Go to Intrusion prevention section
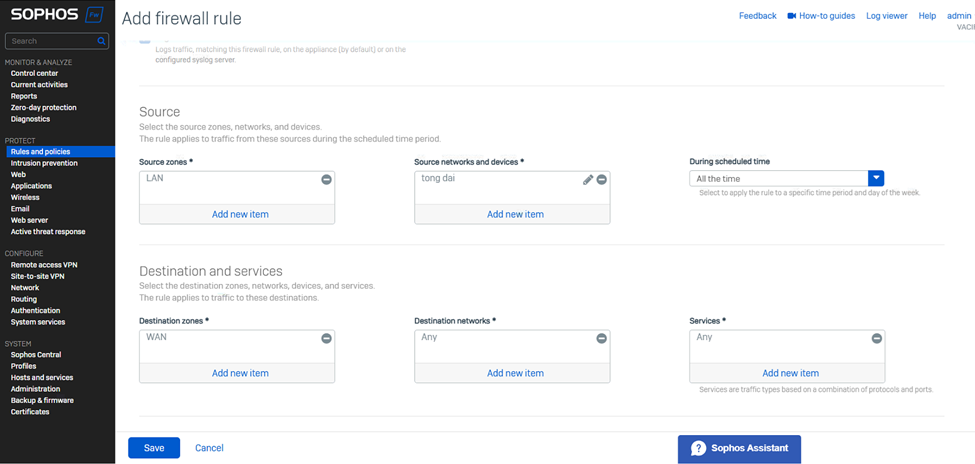The height and width of the screenshot is (464, 975). [44, 163]
